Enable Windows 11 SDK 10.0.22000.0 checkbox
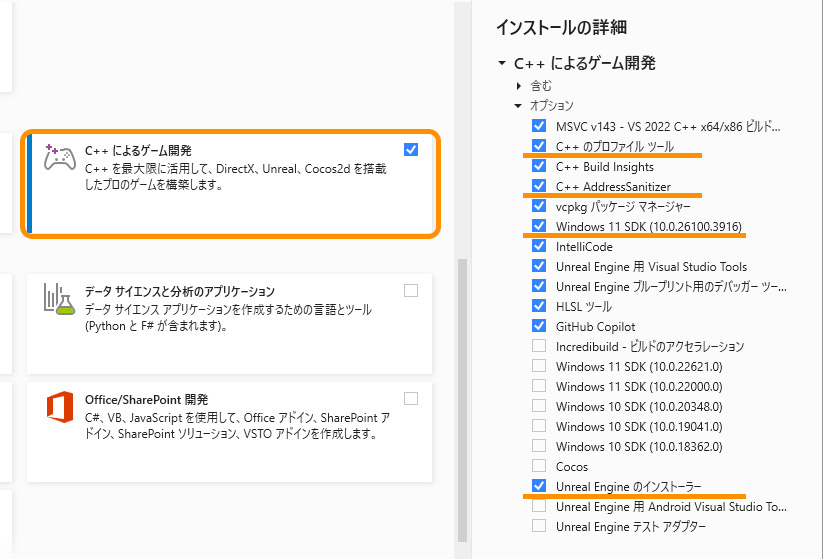The width and height of the screenshot is (823, 559). click(x=539, y=385)
